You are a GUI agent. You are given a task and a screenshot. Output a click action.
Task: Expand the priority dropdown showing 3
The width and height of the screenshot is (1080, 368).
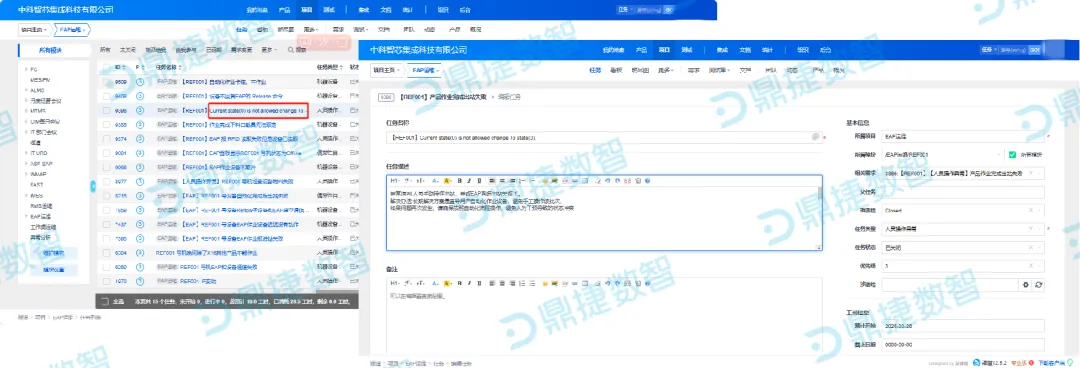(963, 265)
